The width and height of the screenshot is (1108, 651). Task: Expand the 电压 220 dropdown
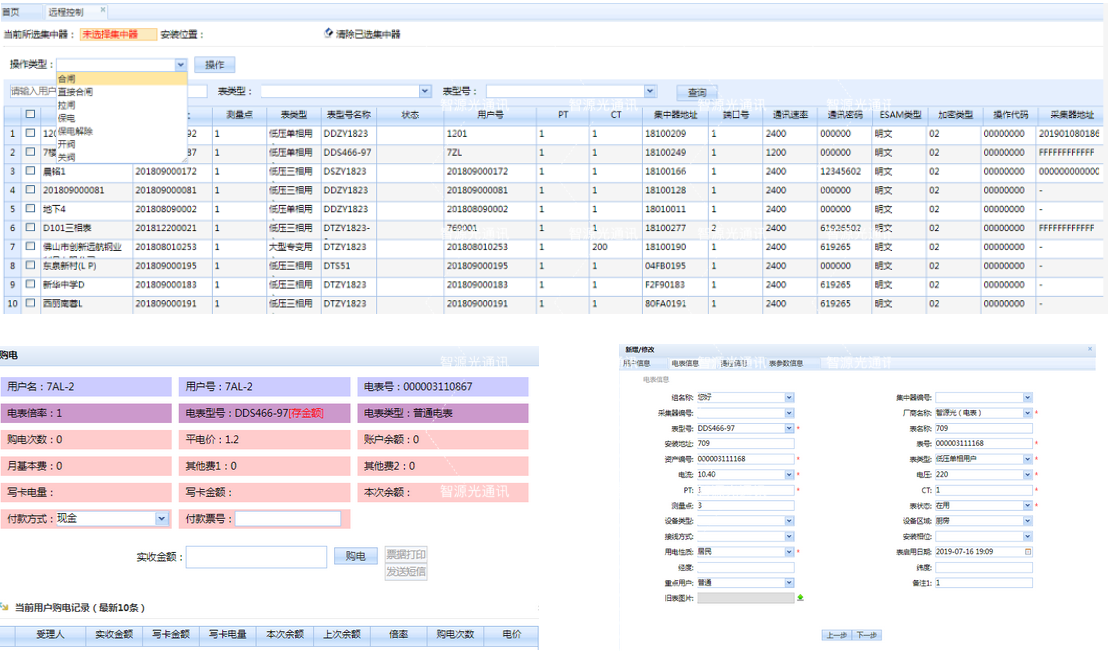coord(1027,475)
